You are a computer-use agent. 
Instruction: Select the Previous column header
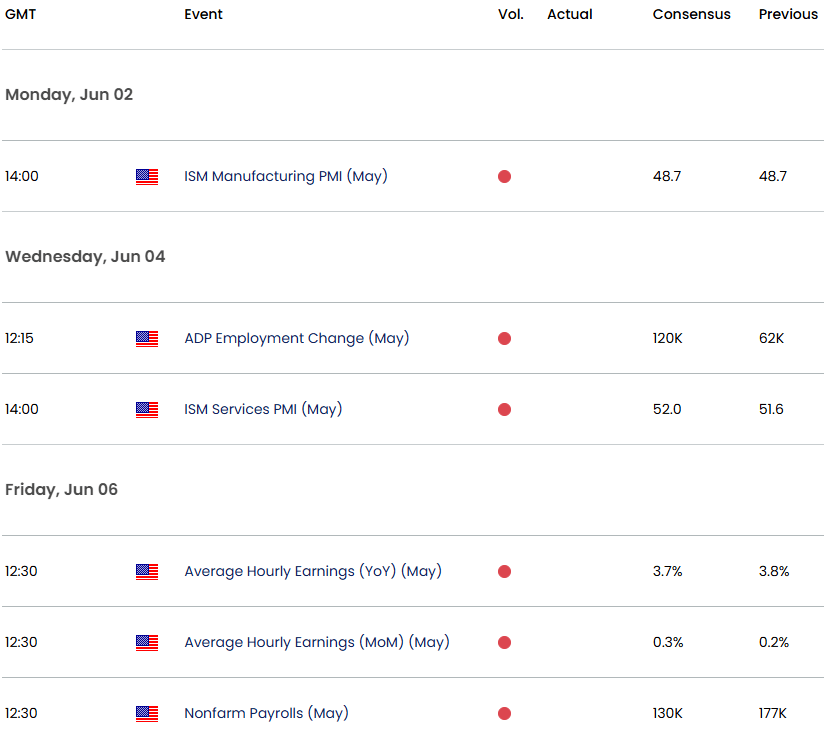(x=788, y=14)
